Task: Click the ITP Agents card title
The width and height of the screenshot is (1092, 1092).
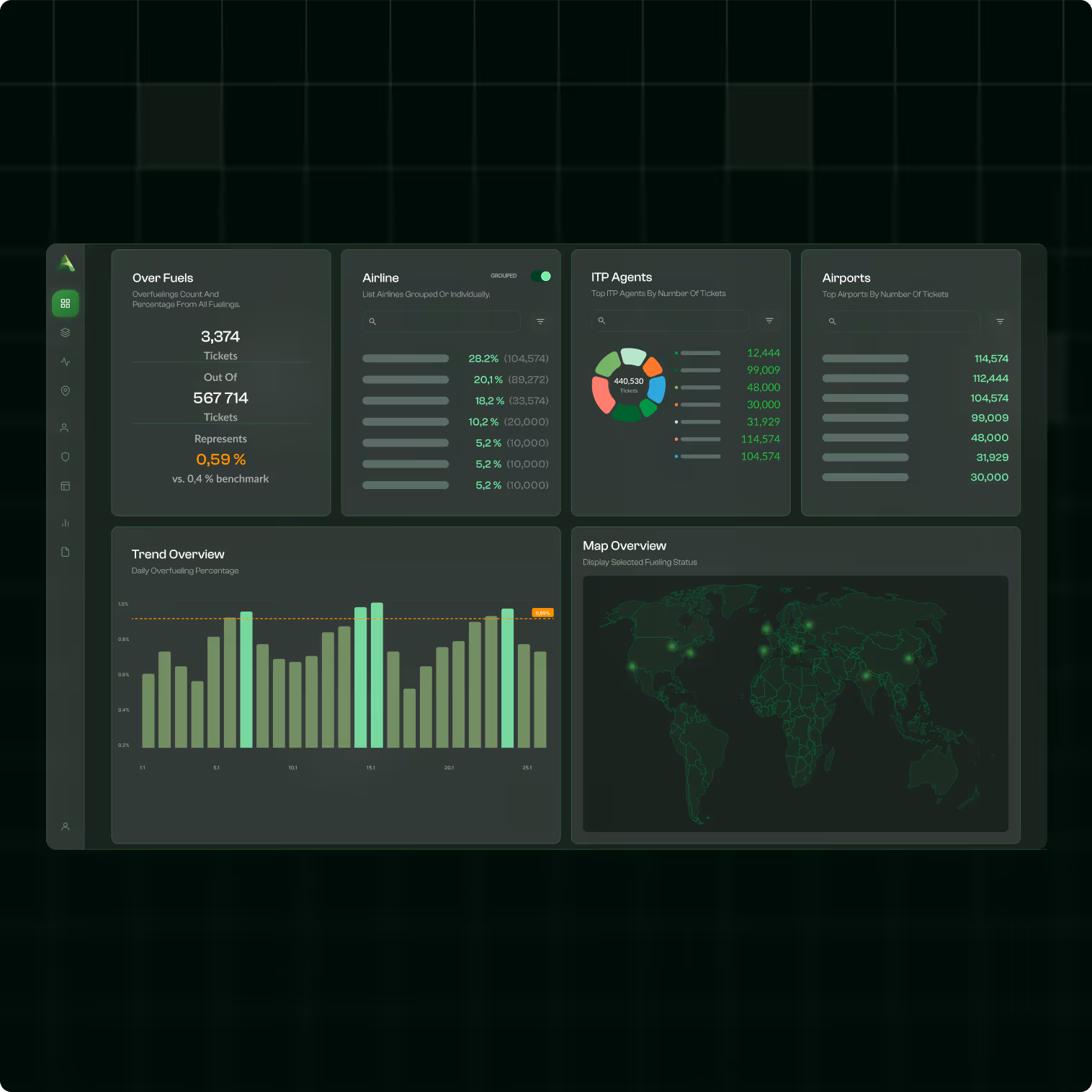Action: point(622,277)
